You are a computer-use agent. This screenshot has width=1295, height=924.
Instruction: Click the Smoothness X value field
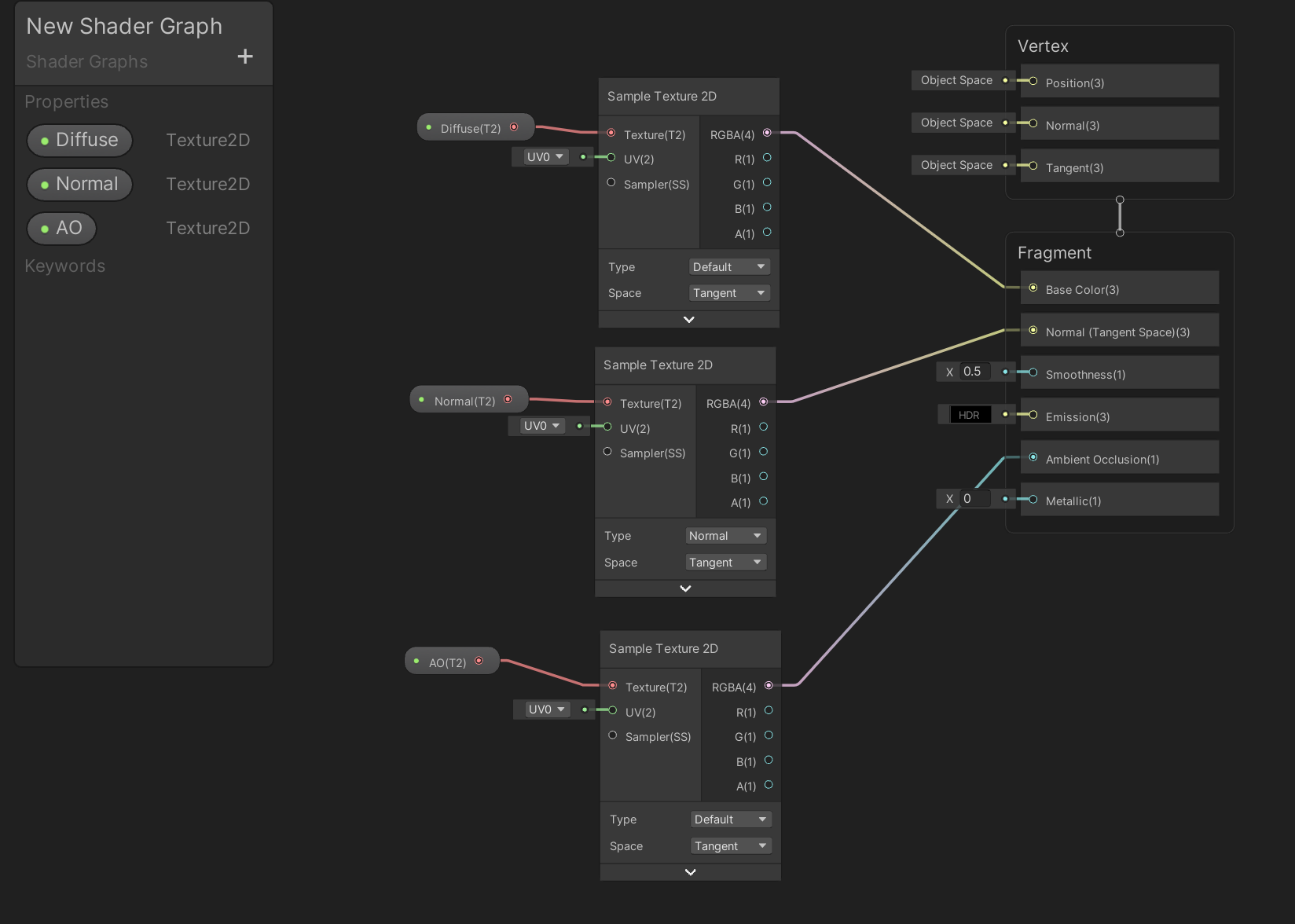[974, 372]
